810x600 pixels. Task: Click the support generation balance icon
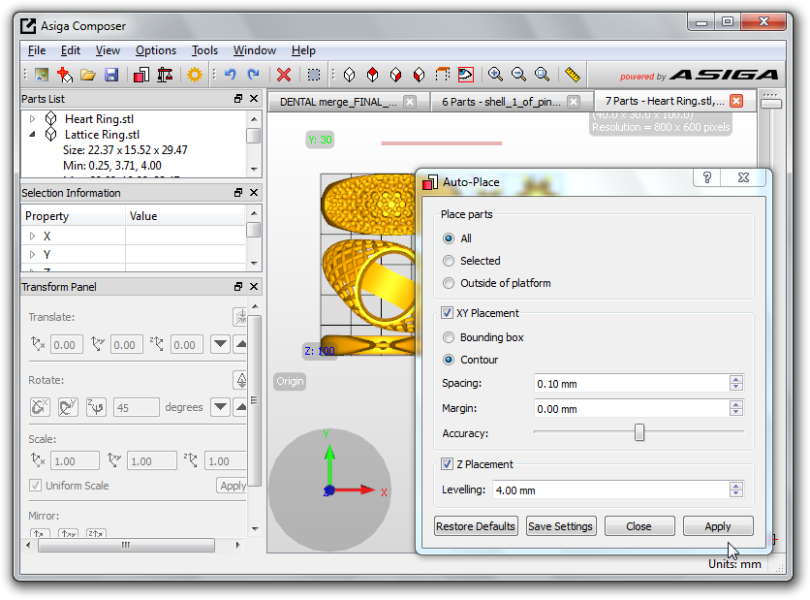(x=165, y=75)
